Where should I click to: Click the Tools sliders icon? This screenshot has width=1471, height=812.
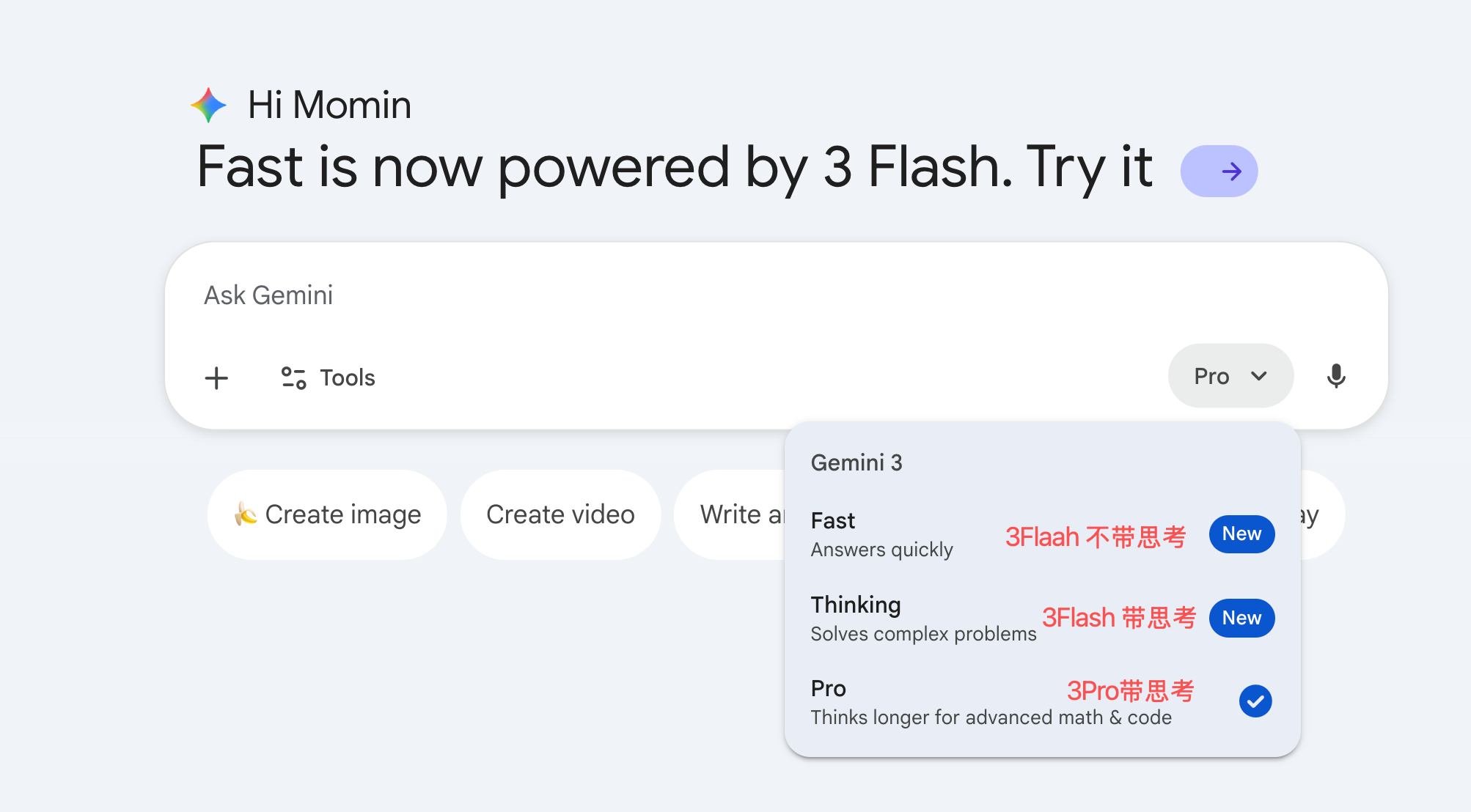(293, 378)
